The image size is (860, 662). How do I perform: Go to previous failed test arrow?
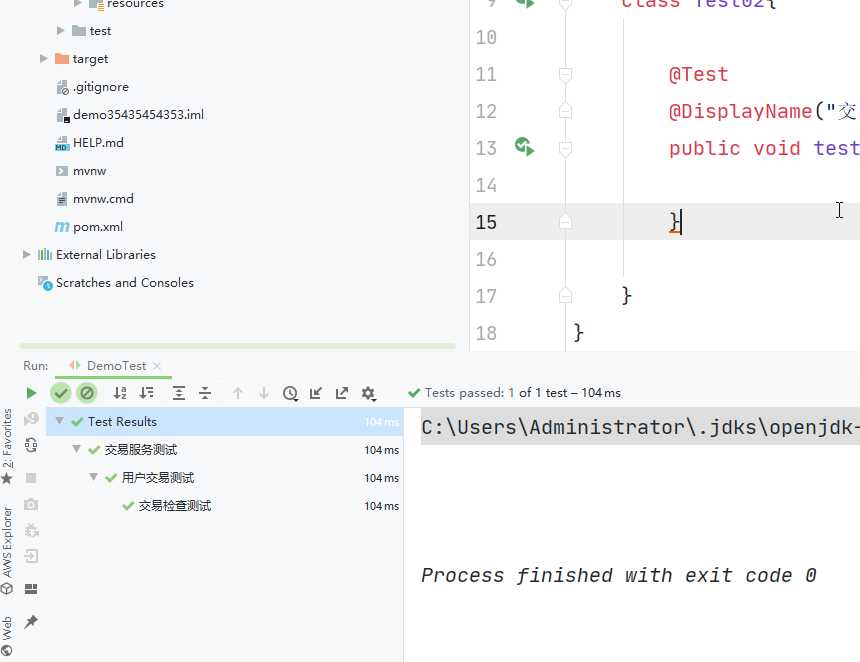(237, 393)
